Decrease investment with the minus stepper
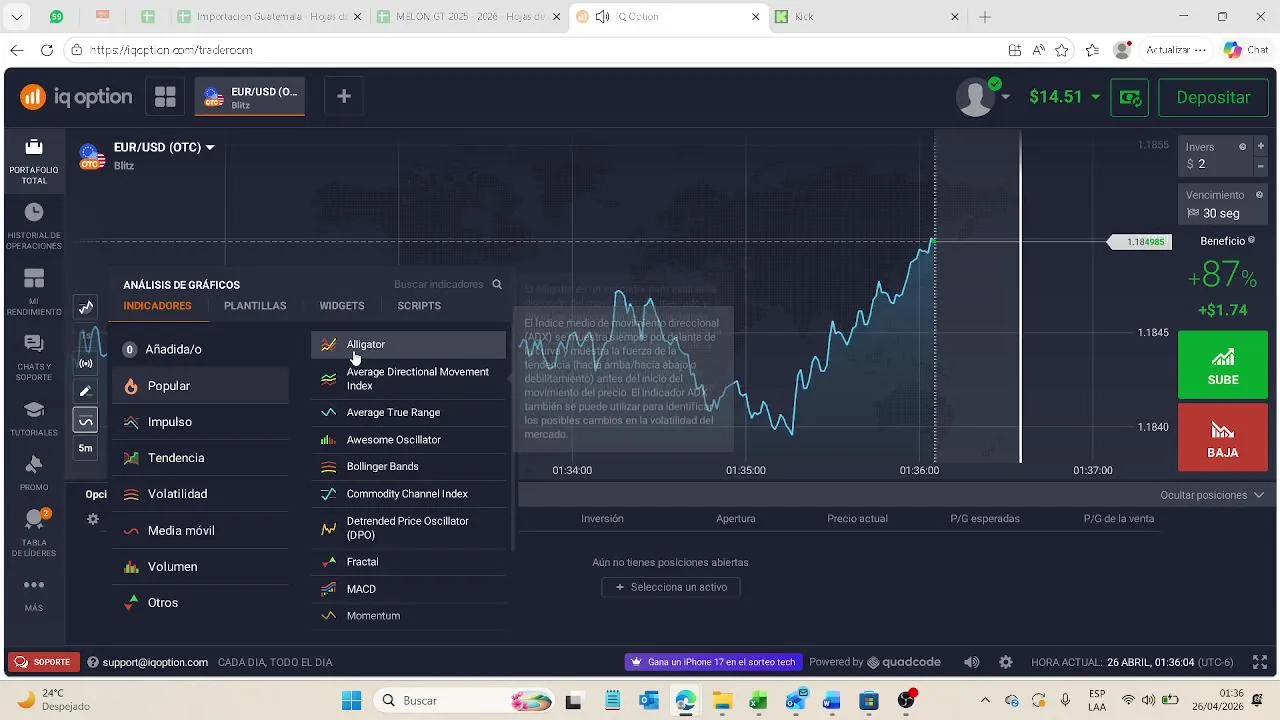The width and height of the screenshot is (1280, 720). point(1261,166)
